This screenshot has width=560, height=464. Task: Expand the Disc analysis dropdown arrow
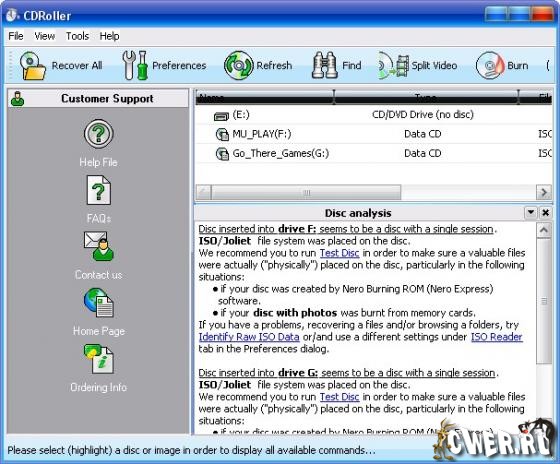[x=531, y=213]
